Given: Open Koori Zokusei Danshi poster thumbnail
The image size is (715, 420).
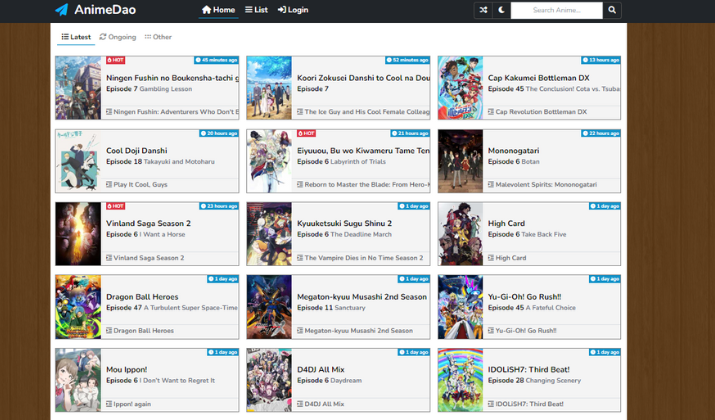Looking at the screenshot, I should pos(269,88).
